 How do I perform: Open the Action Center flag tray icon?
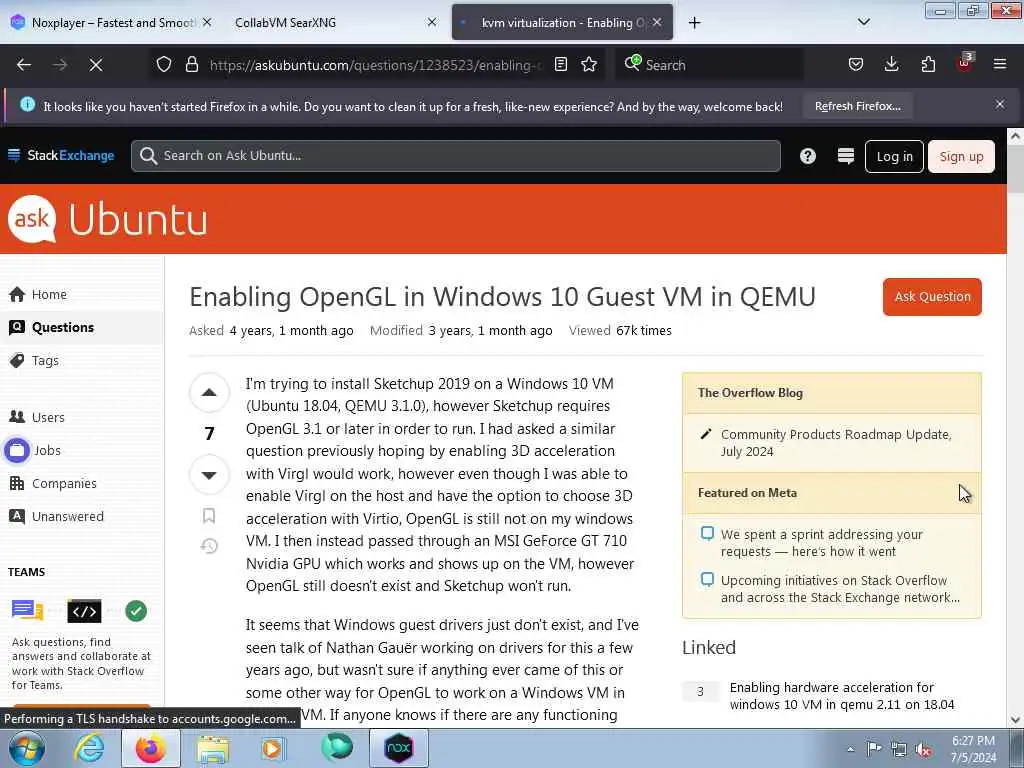874,749
